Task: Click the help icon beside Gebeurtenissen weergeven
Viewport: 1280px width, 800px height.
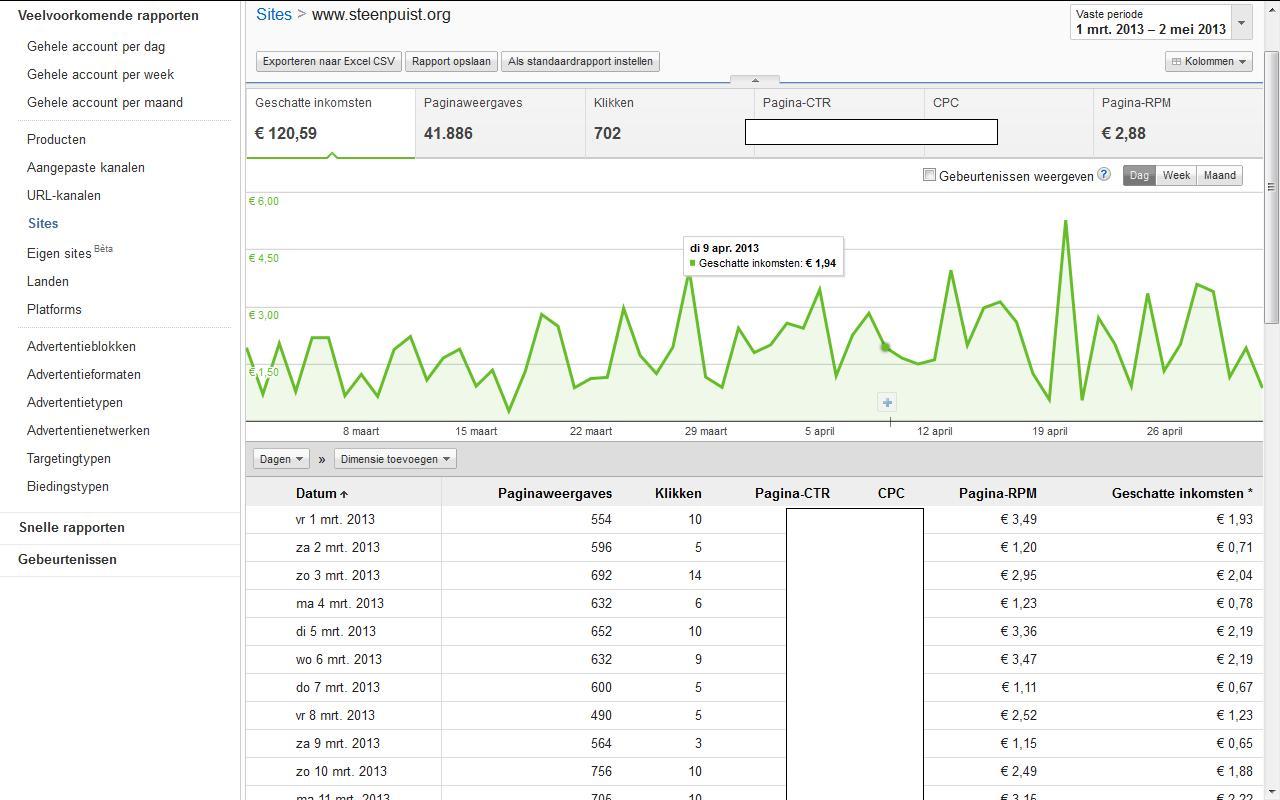Action: [x=1104, y=174]
